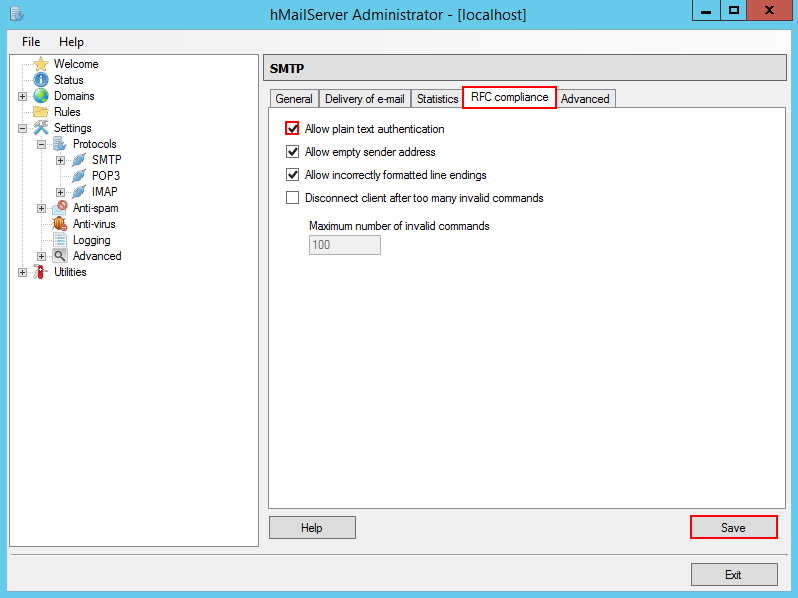Select the RFC compliance tab
Viewport: 798px width, 598px height.
click(x=509, y=97)
